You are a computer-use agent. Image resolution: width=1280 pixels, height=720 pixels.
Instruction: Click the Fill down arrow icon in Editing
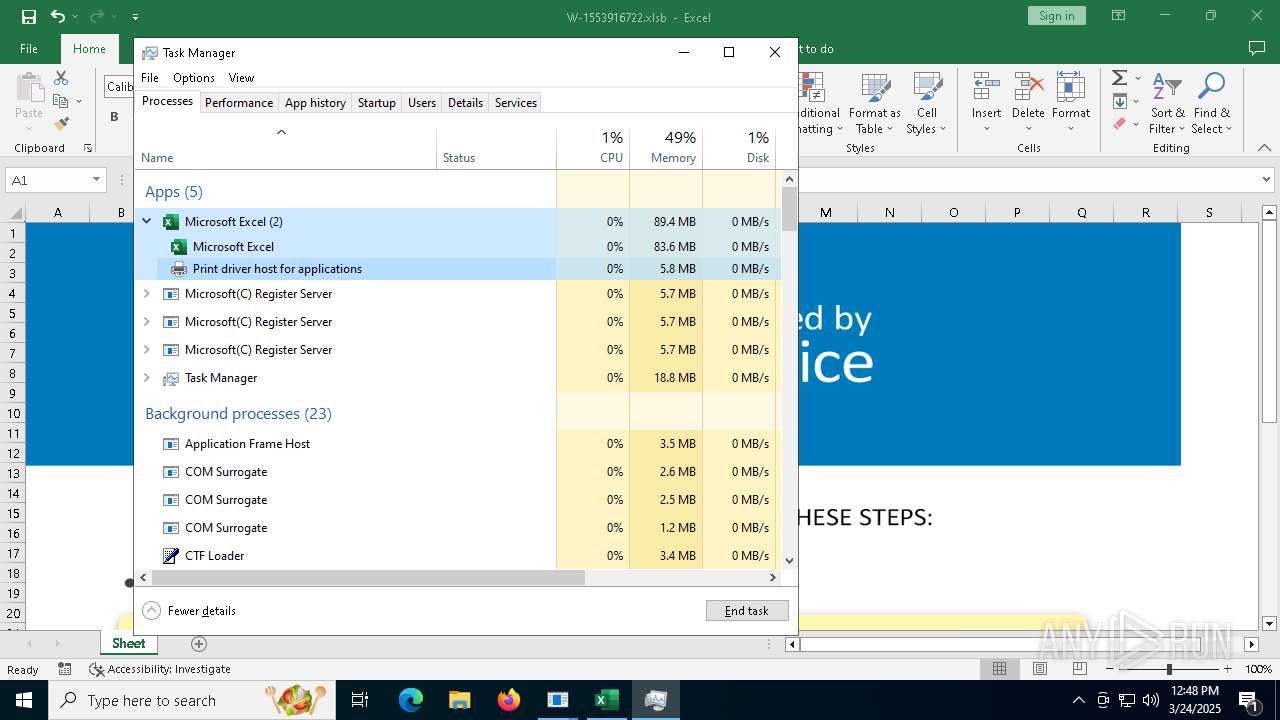tap(1119, 101)
